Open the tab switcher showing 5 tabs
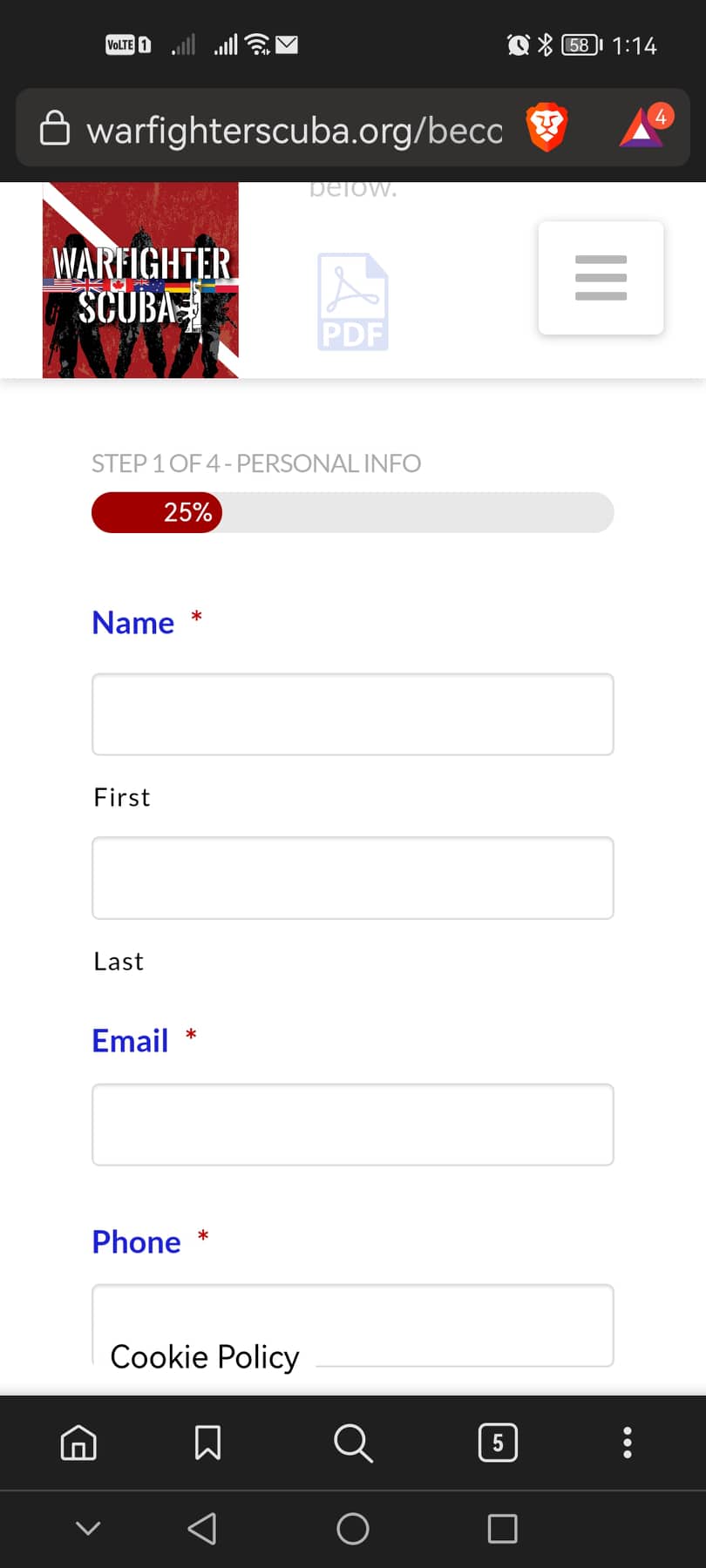 pyautogui.click(x=498, y=1443)
